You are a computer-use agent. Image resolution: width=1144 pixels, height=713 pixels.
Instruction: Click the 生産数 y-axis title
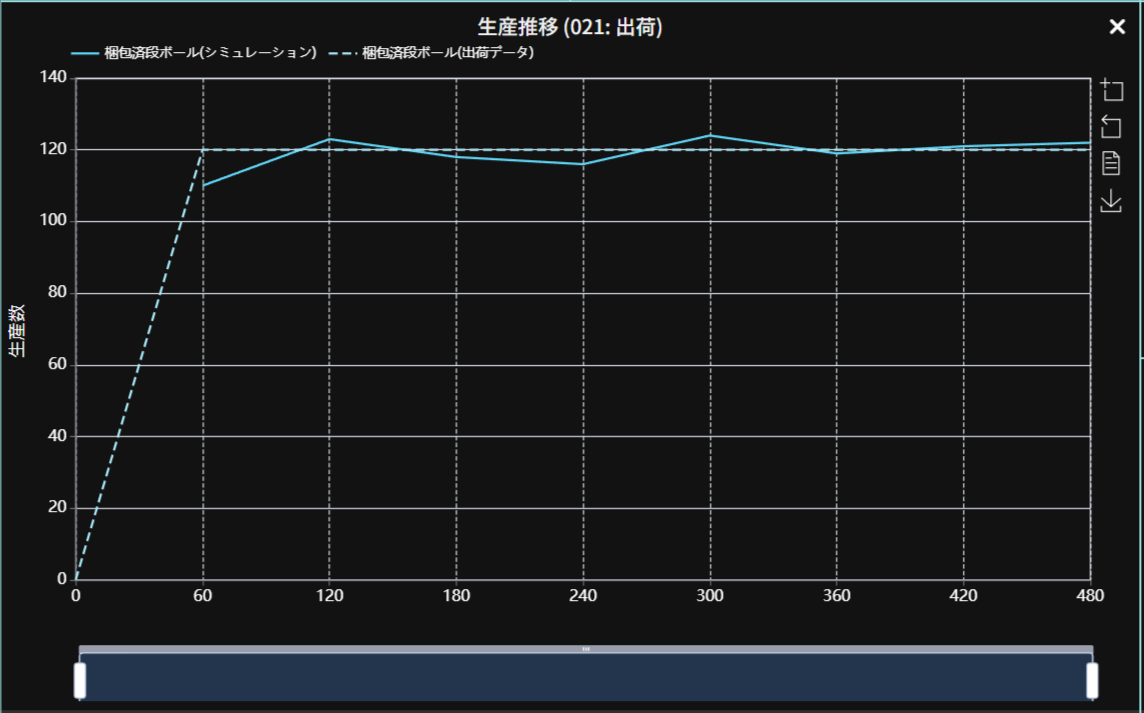pos(17,328)
